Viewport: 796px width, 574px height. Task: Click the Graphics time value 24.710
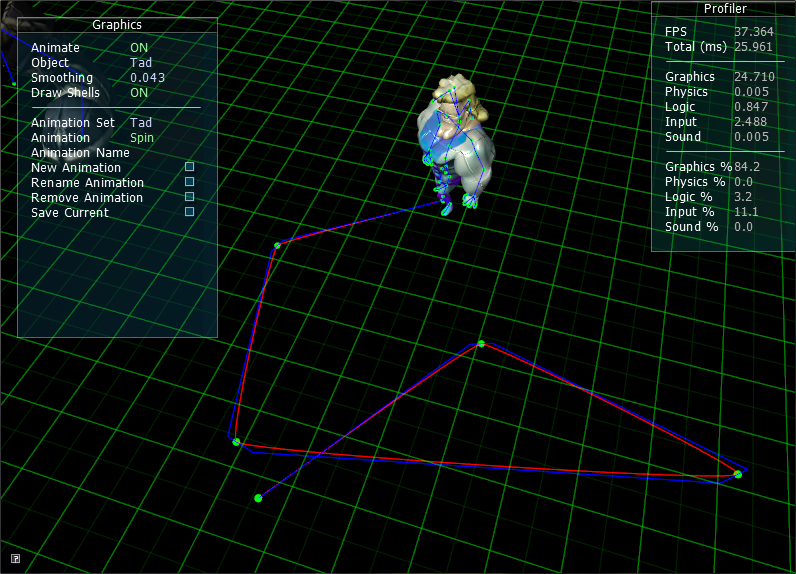[x=754, y=77]
